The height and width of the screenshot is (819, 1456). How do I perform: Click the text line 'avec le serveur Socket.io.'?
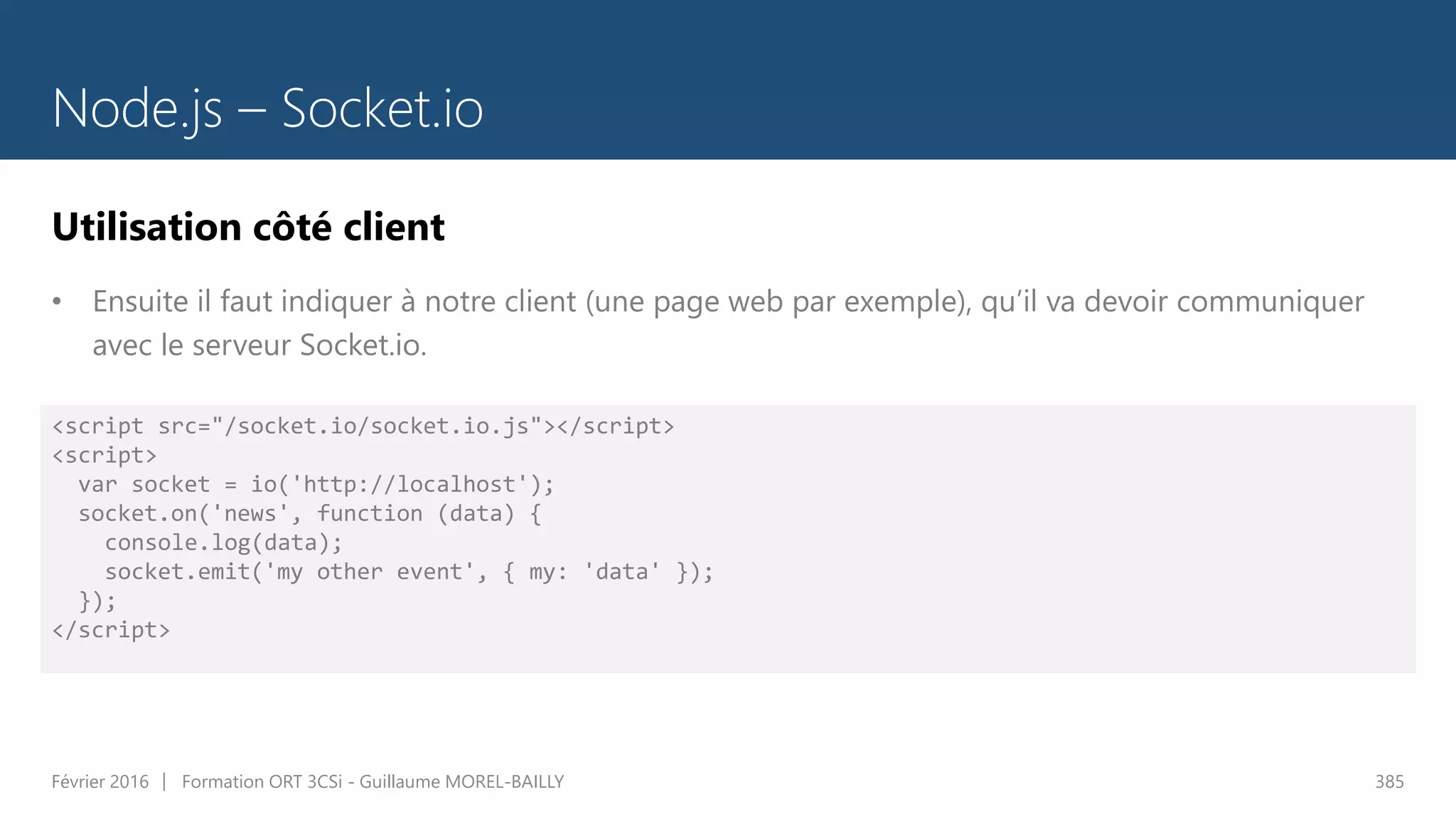259,346
